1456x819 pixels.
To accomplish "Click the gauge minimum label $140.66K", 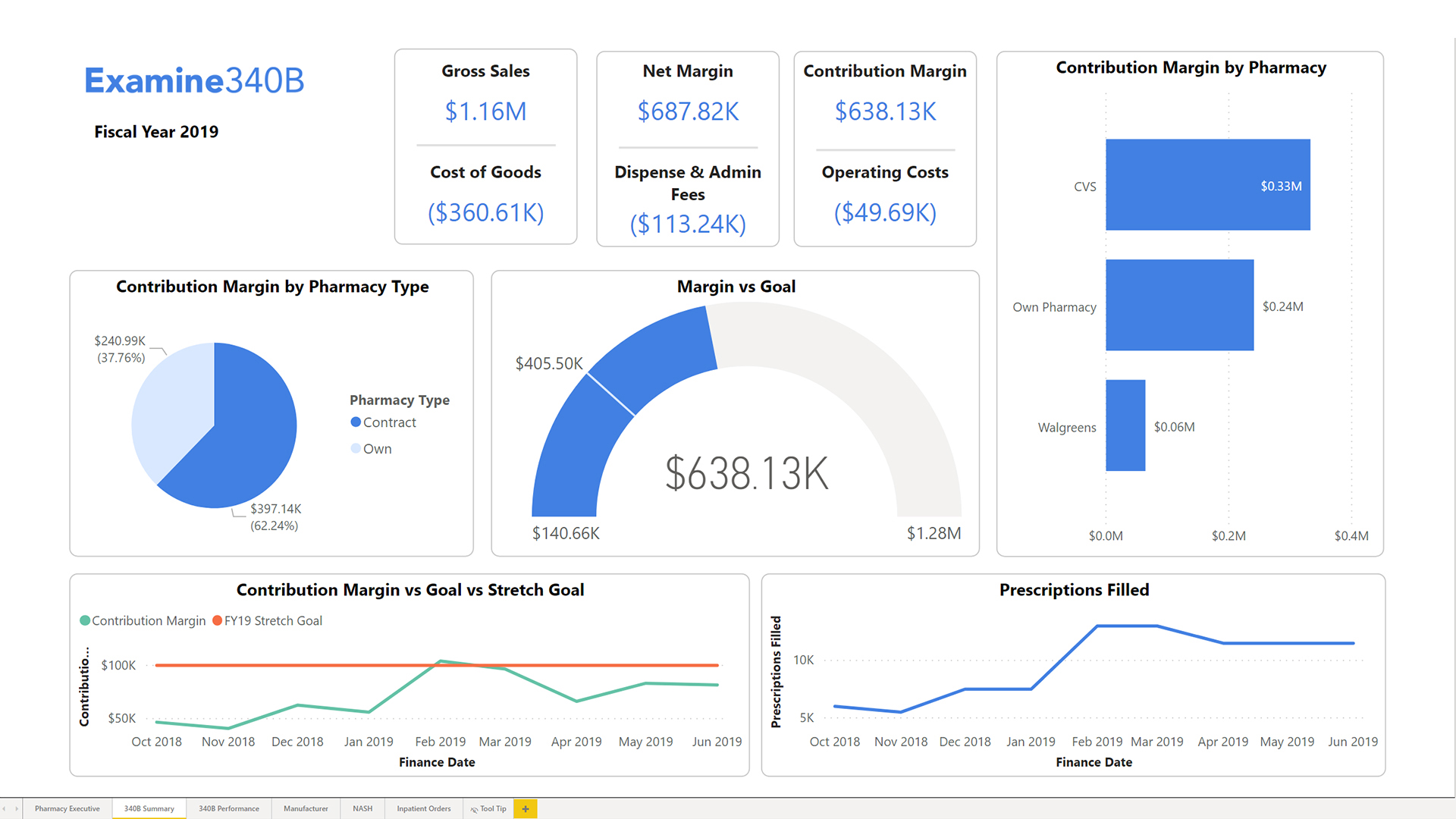I will 566,533.
